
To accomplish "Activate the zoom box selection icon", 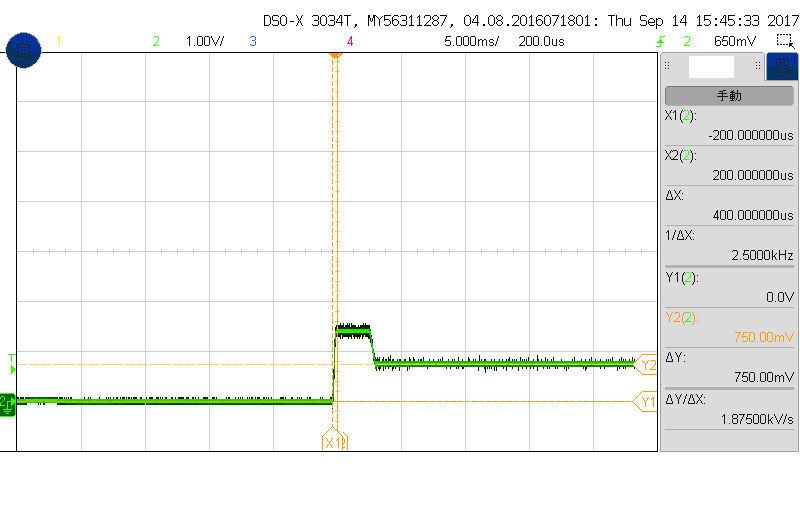I will [x=785, y=41].
